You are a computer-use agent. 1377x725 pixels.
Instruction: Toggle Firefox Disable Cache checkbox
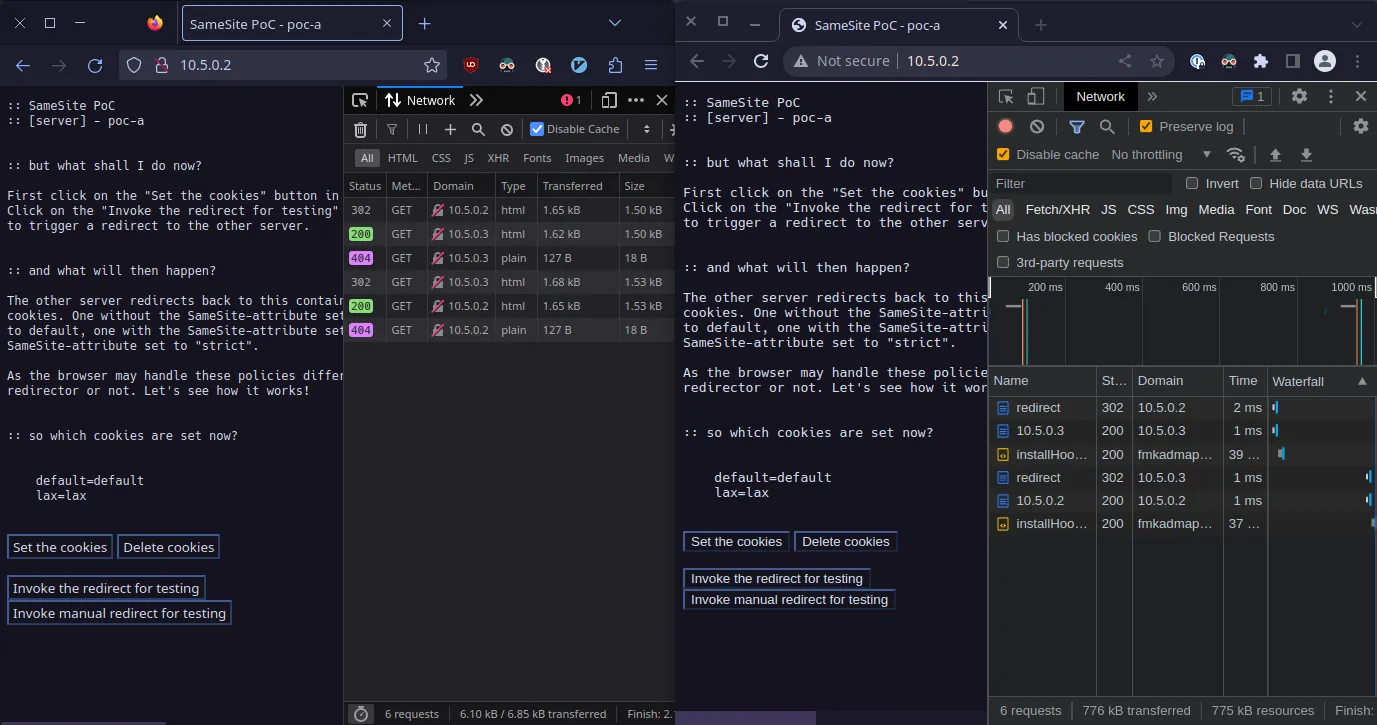[537, 129]
